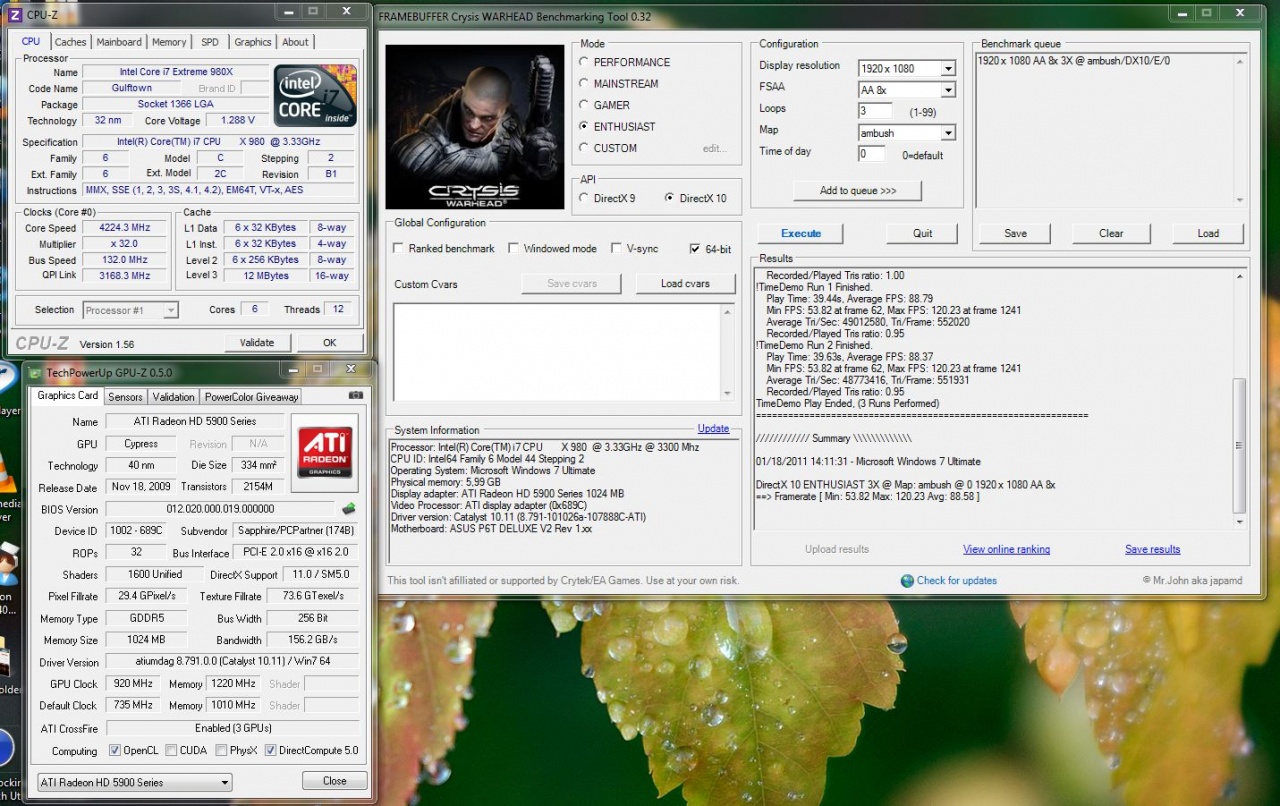Click the Time of day input field
The width and height of the screenshot is (1280, 806).
coord(871,154)
